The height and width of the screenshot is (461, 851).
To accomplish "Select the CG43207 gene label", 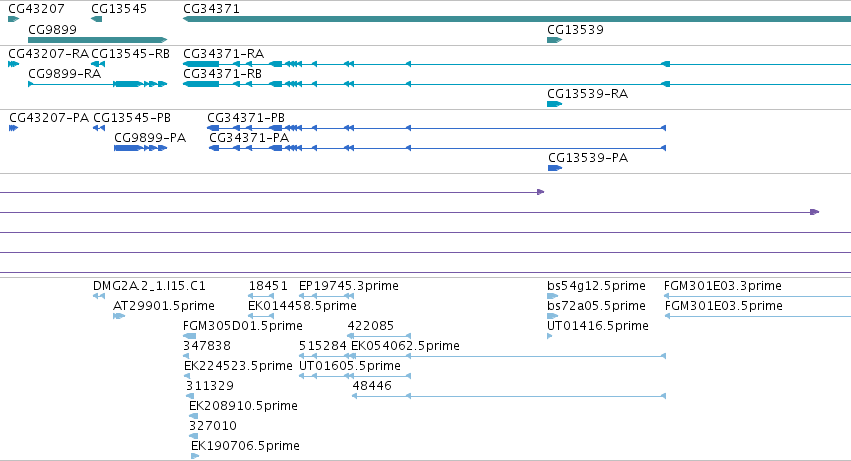I will (36, 9).
